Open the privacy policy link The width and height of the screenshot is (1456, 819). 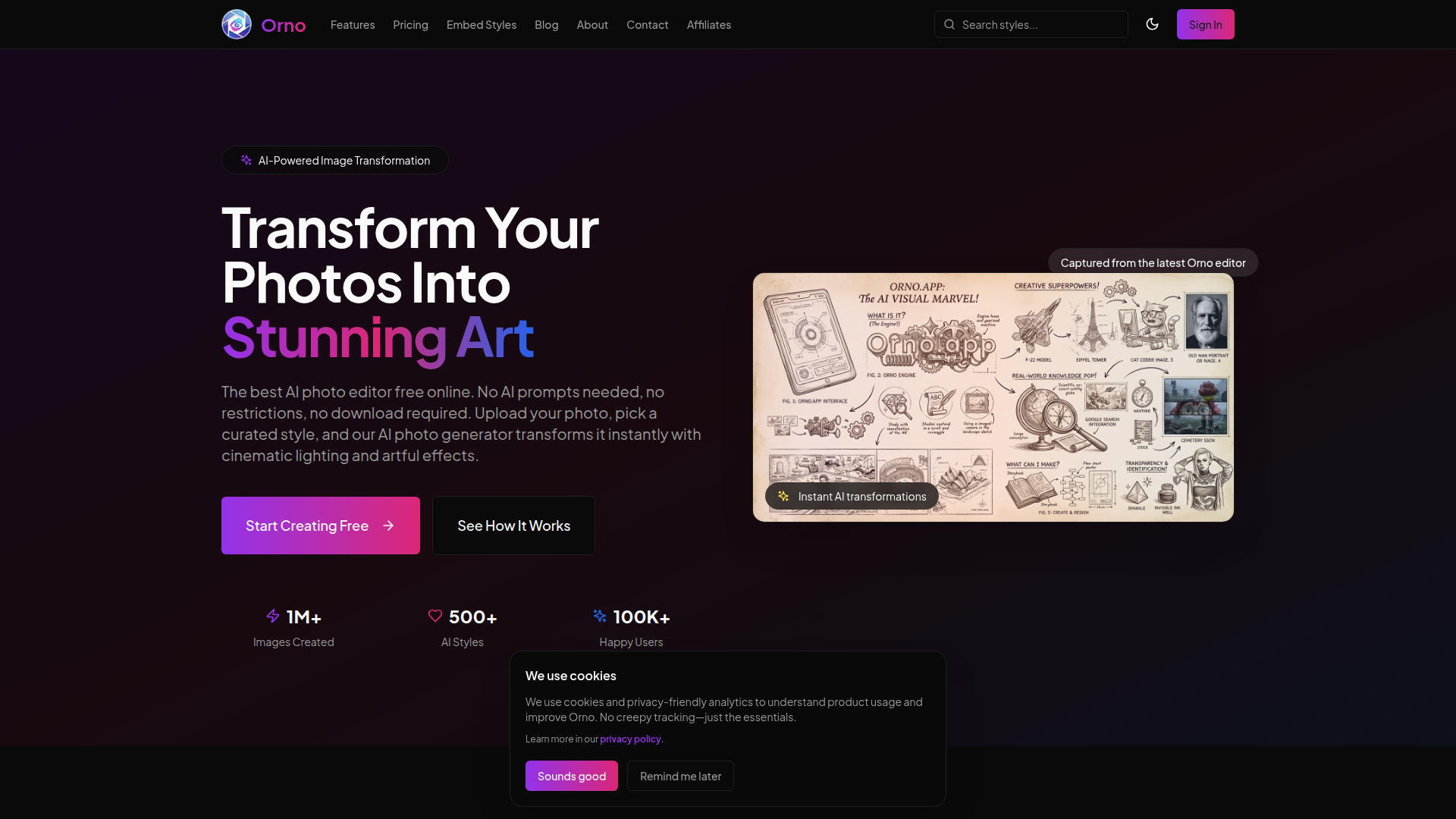point(630,739)
